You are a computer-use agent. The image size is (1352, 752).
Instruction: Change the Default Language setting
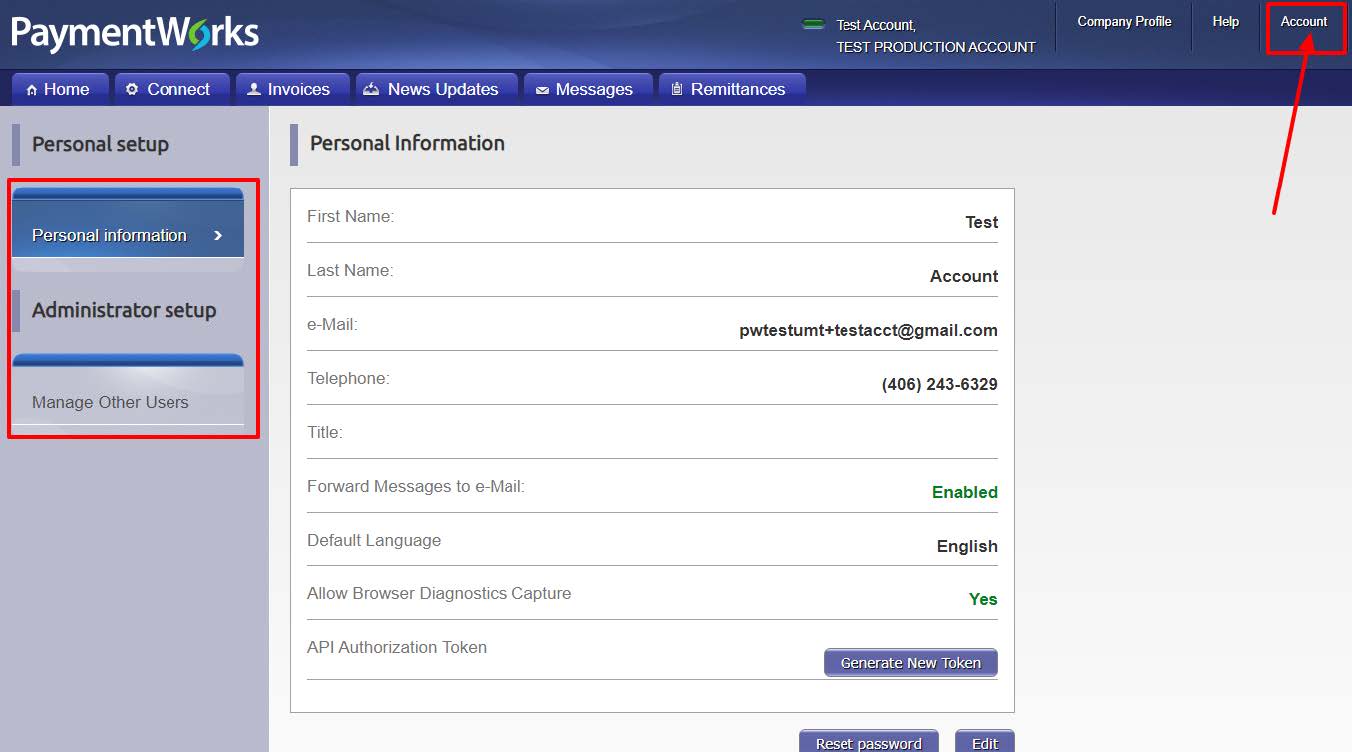pos(966,546)
